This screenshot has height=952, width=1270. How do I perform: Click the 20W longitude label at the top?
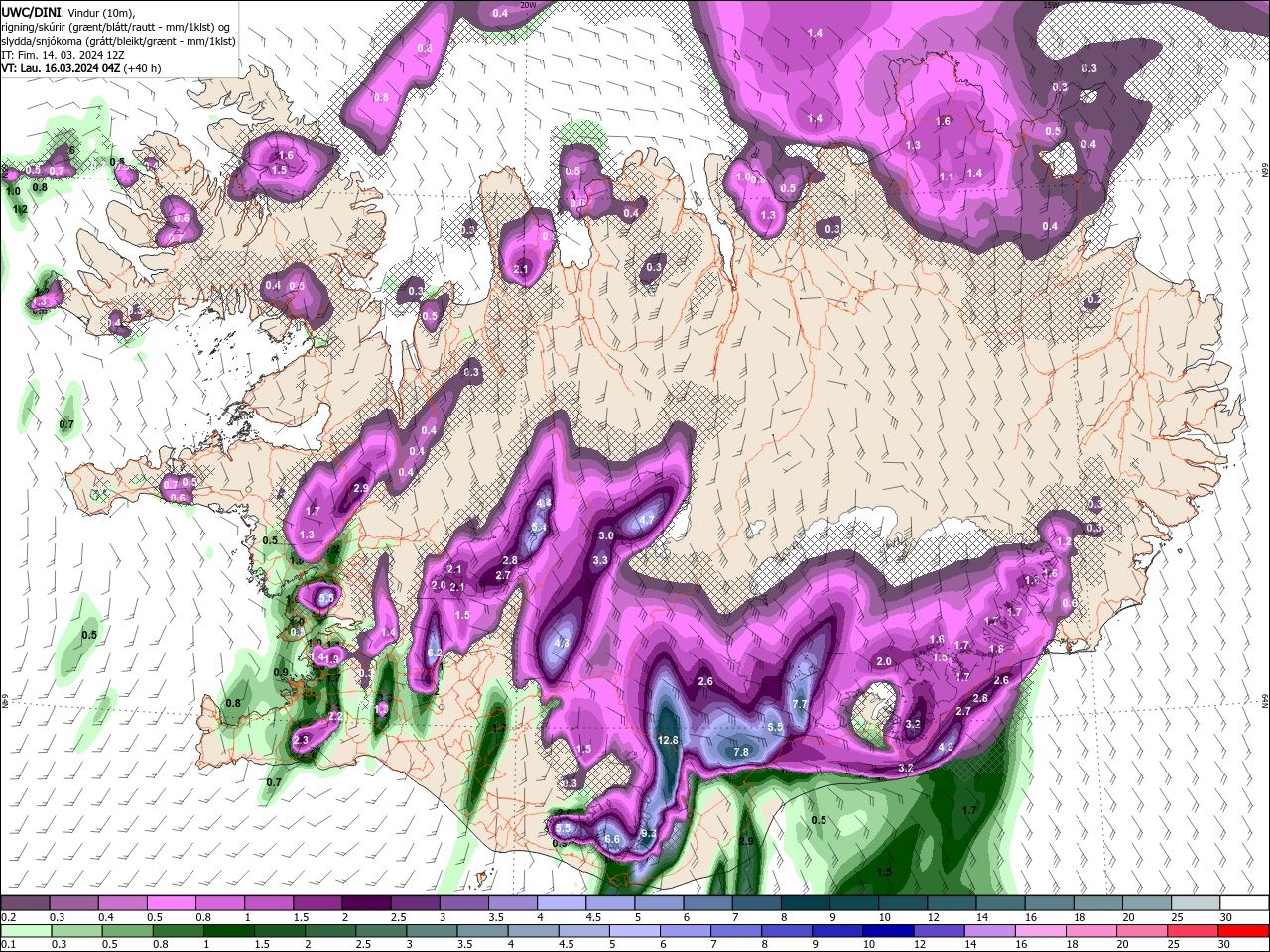click(x=528, y=5)
